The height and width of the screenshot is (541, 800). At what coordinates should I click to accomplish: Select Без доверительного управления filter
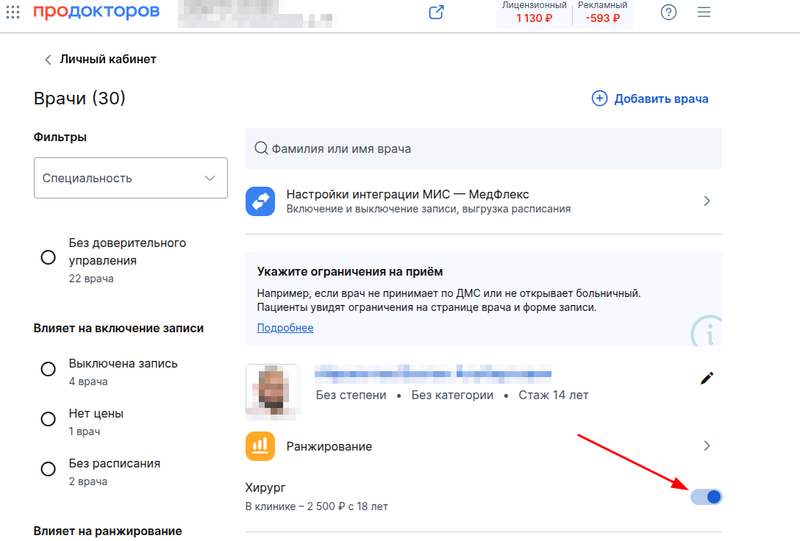tap(48, 257)
